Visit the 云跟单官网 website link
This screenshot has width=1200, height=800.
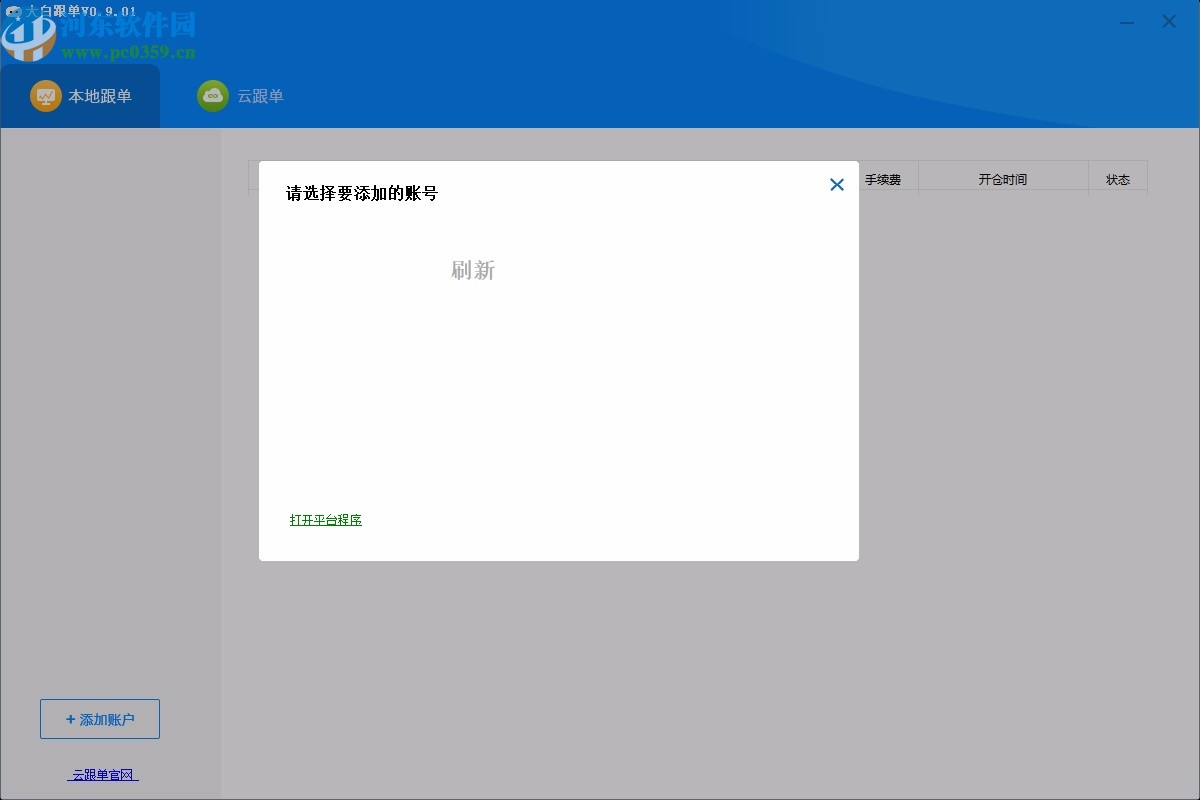[100, 774]
